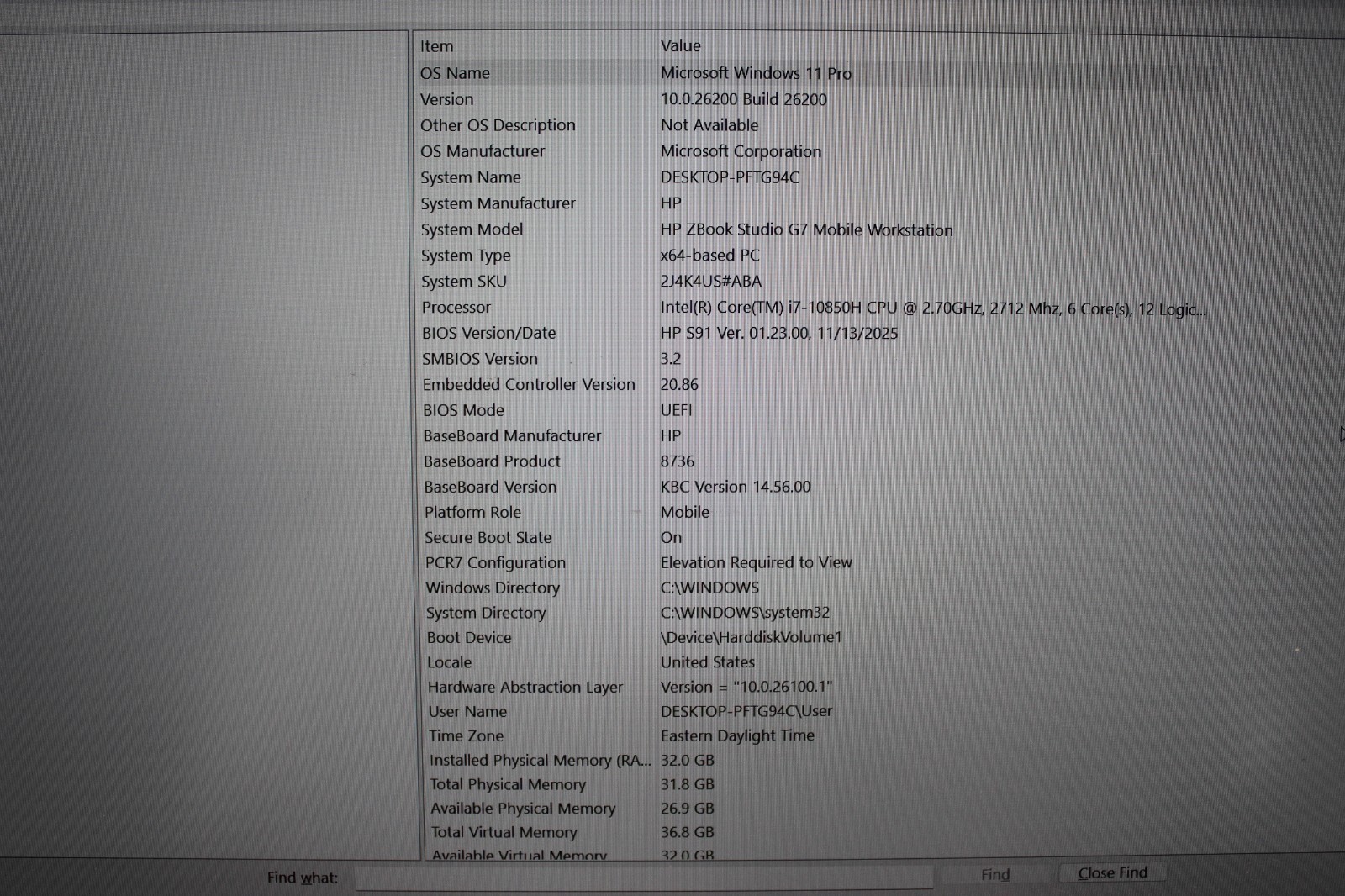Select the User Name row label
This screenshot has height=896, width=1345.
click(x=467, y=711)
